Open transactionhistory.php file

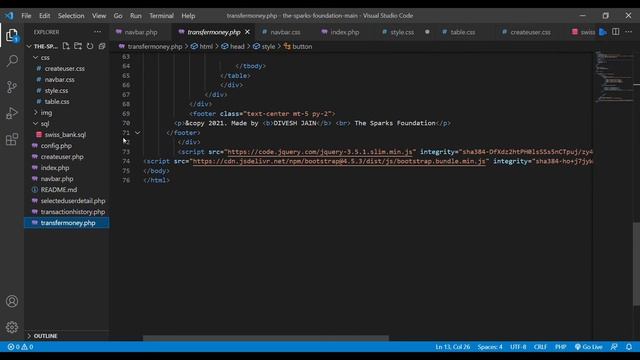tap(73, 212)
